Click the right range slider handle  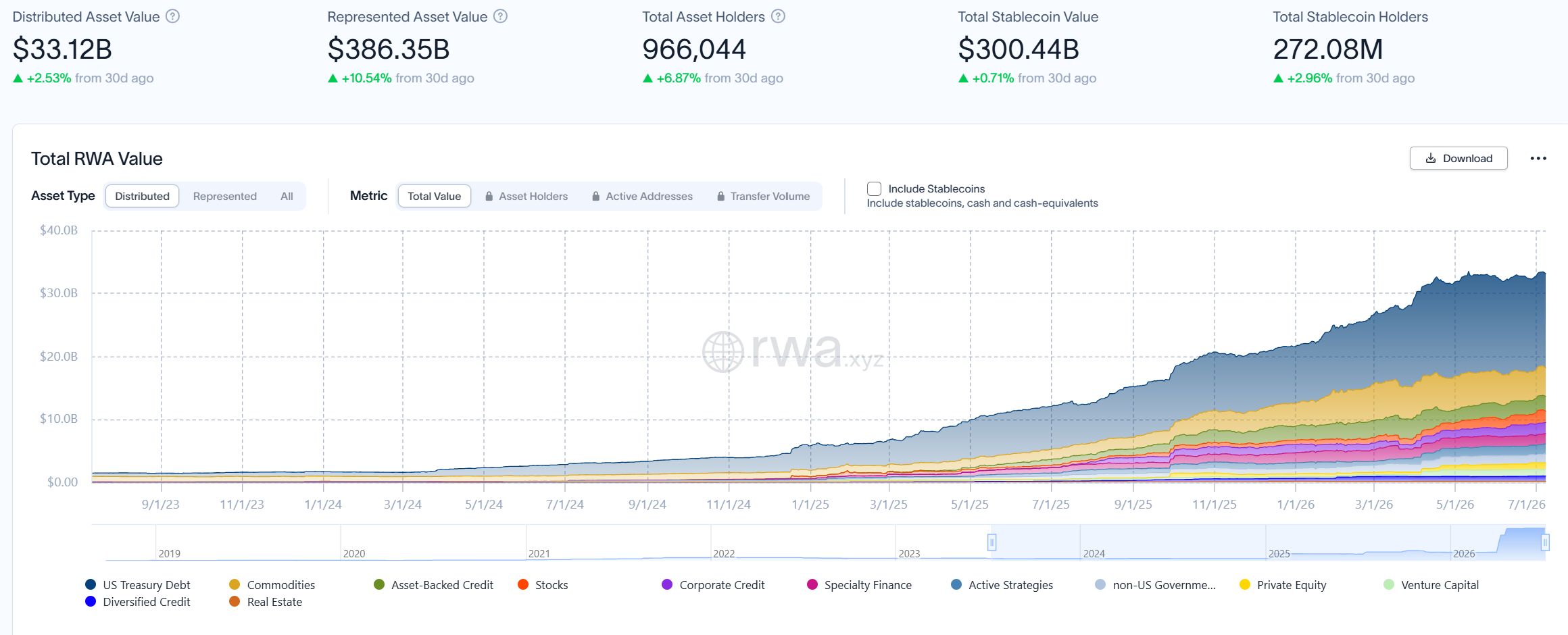click(1545, 542)
